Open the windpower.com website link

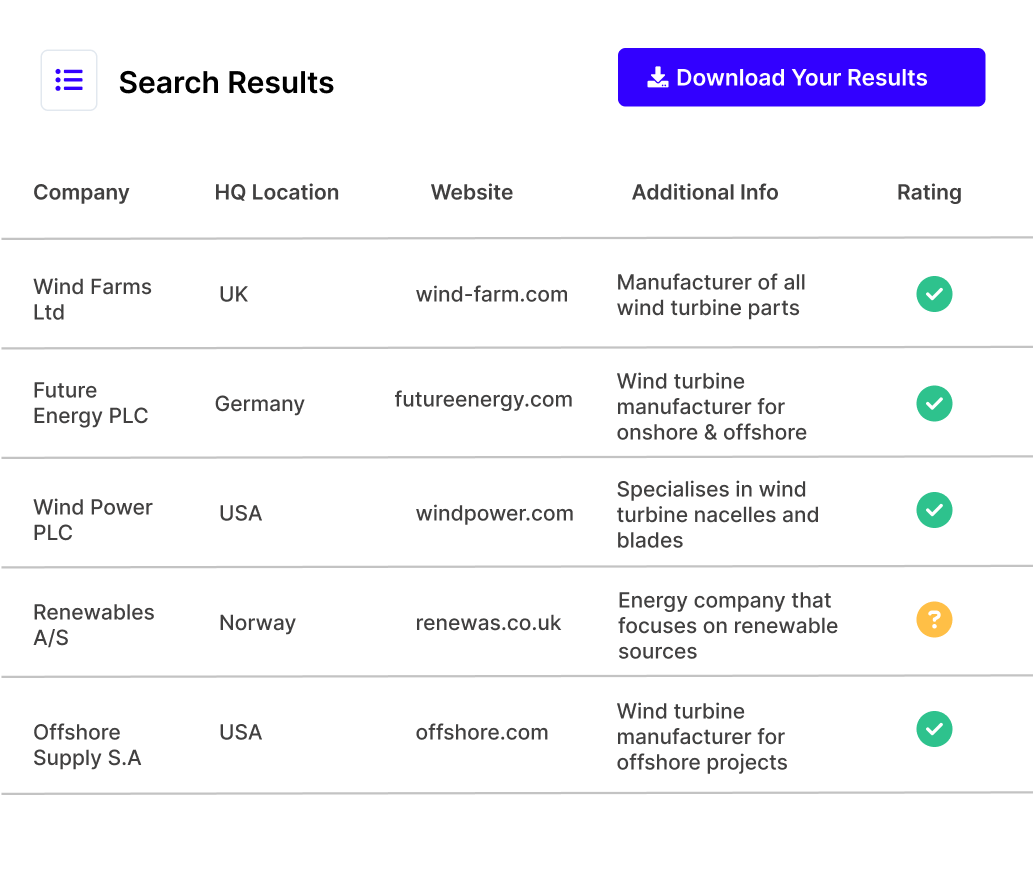point(495,513)
